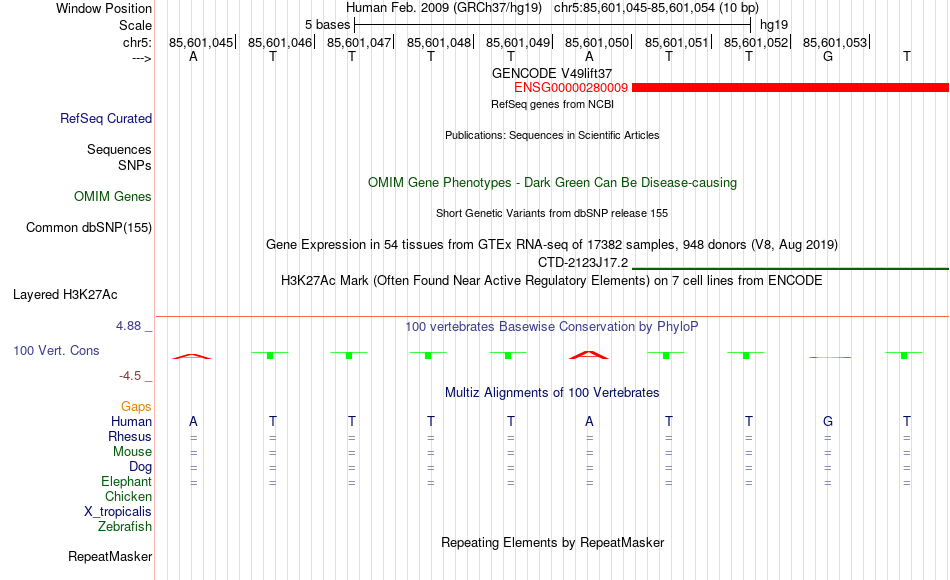Click the Rhesus species label

[x=130, y=437]
